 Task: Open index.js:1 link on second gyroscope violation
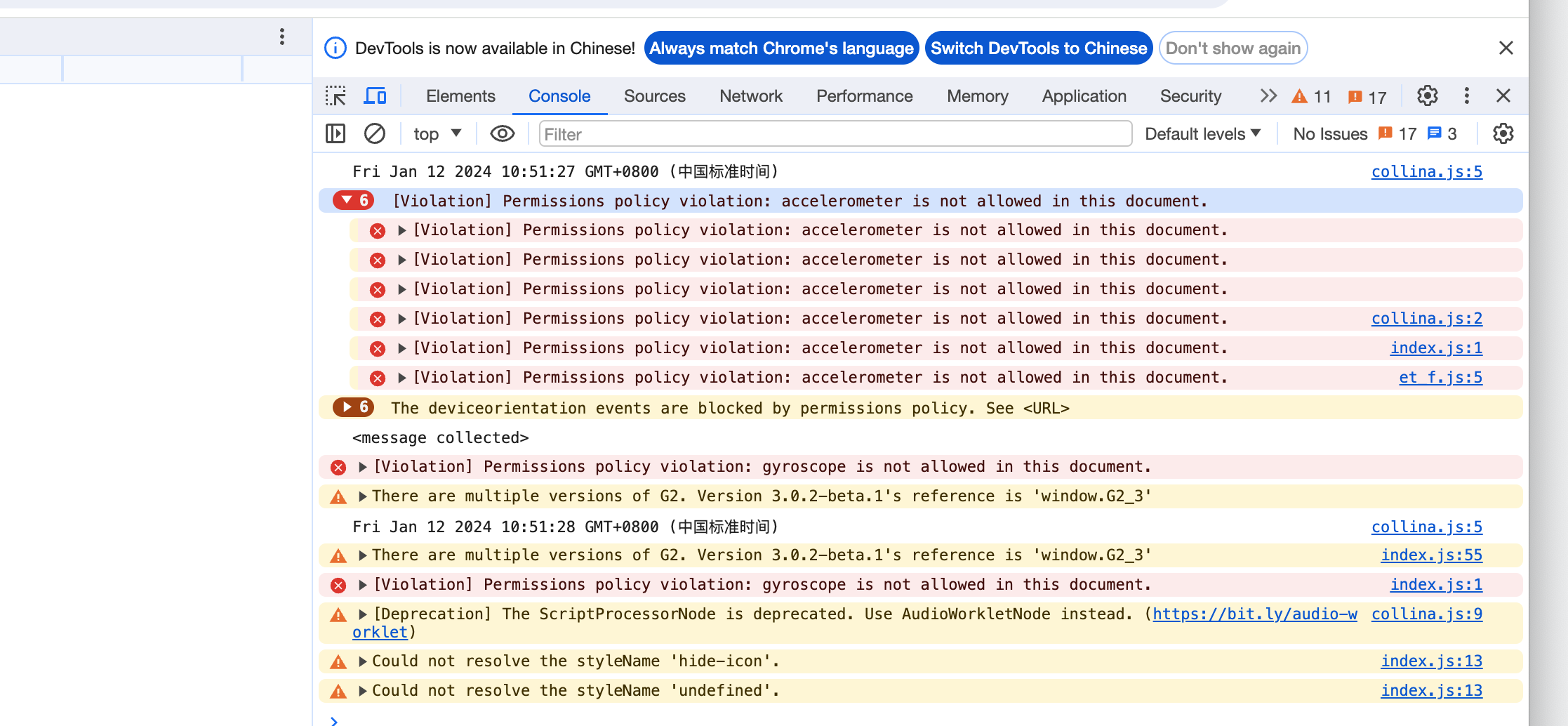coord(1436,584)
